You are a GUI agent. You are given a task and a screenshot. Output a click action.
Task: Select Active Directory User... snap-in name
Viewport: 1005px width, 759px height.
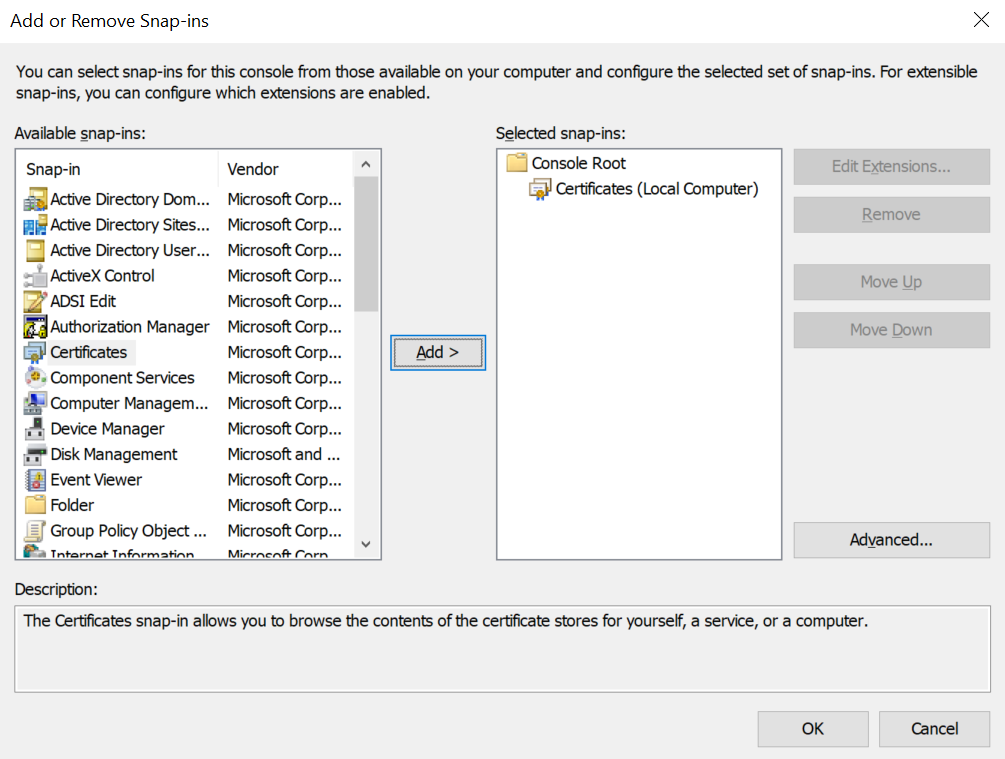click(130, 250)
